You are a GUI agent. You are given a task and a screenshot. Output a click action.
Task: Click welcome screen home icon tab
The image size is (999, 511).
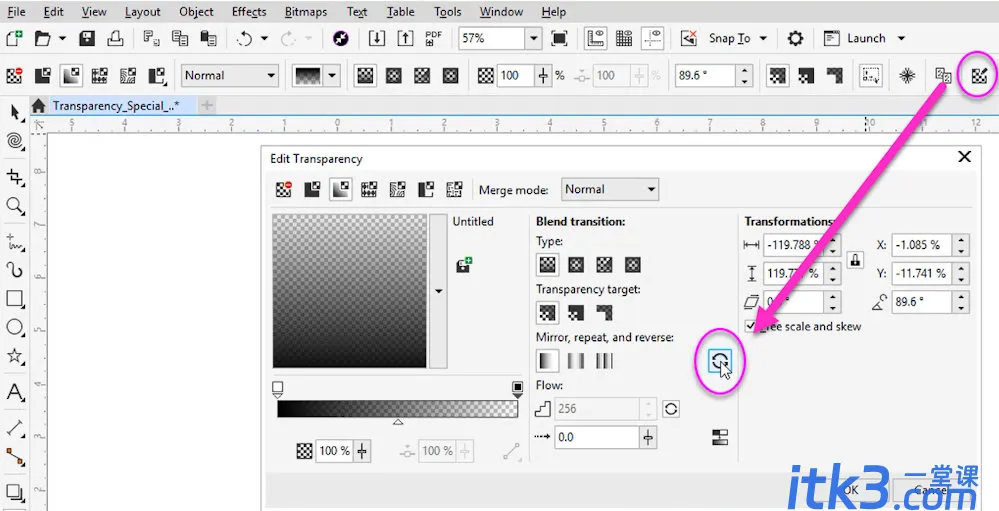(38, 106)
